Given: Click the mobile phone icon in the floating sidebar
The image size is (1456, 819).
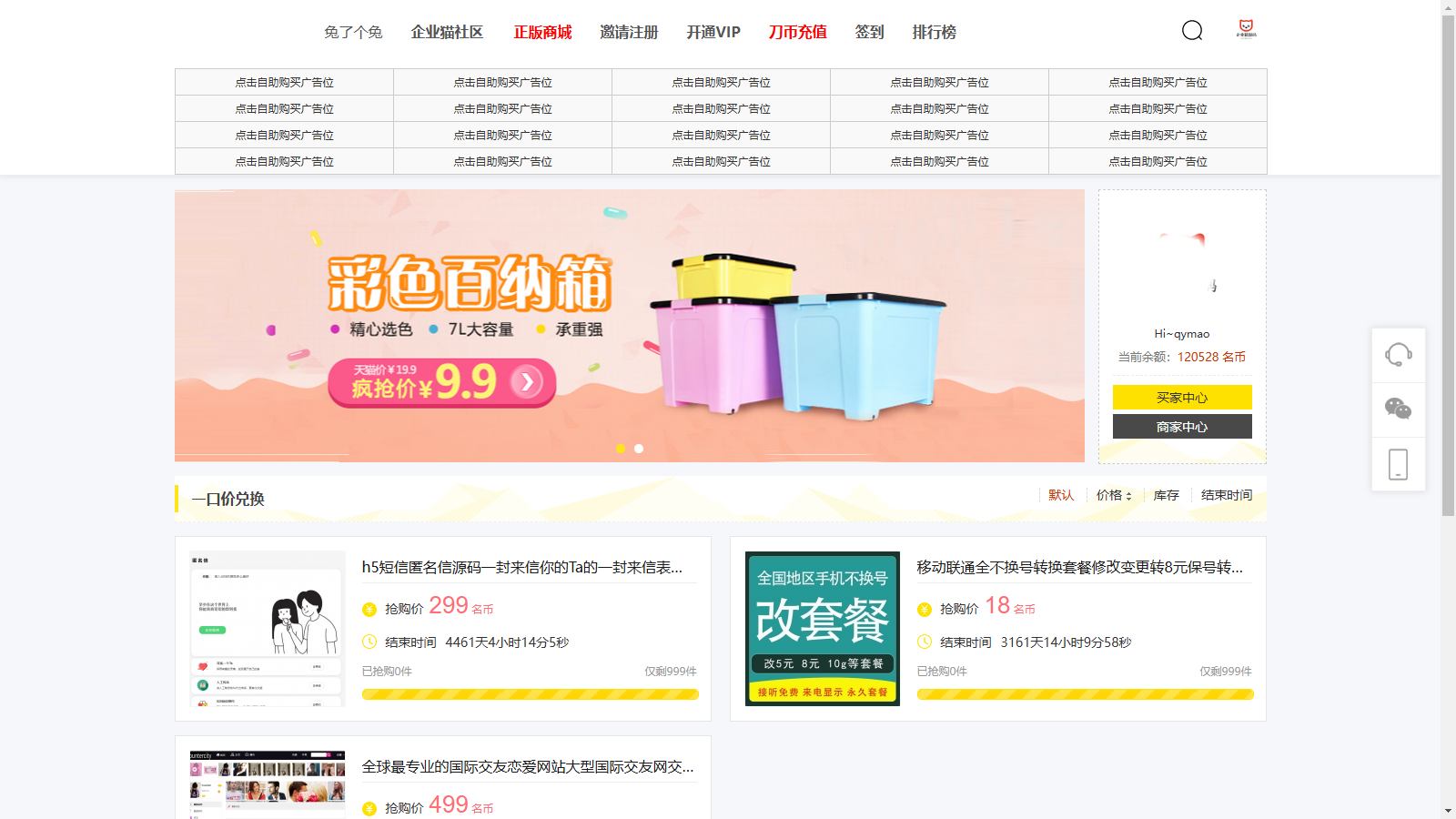Looking at the screenshot, I should pyautogui.click(x=1398, y=464).
